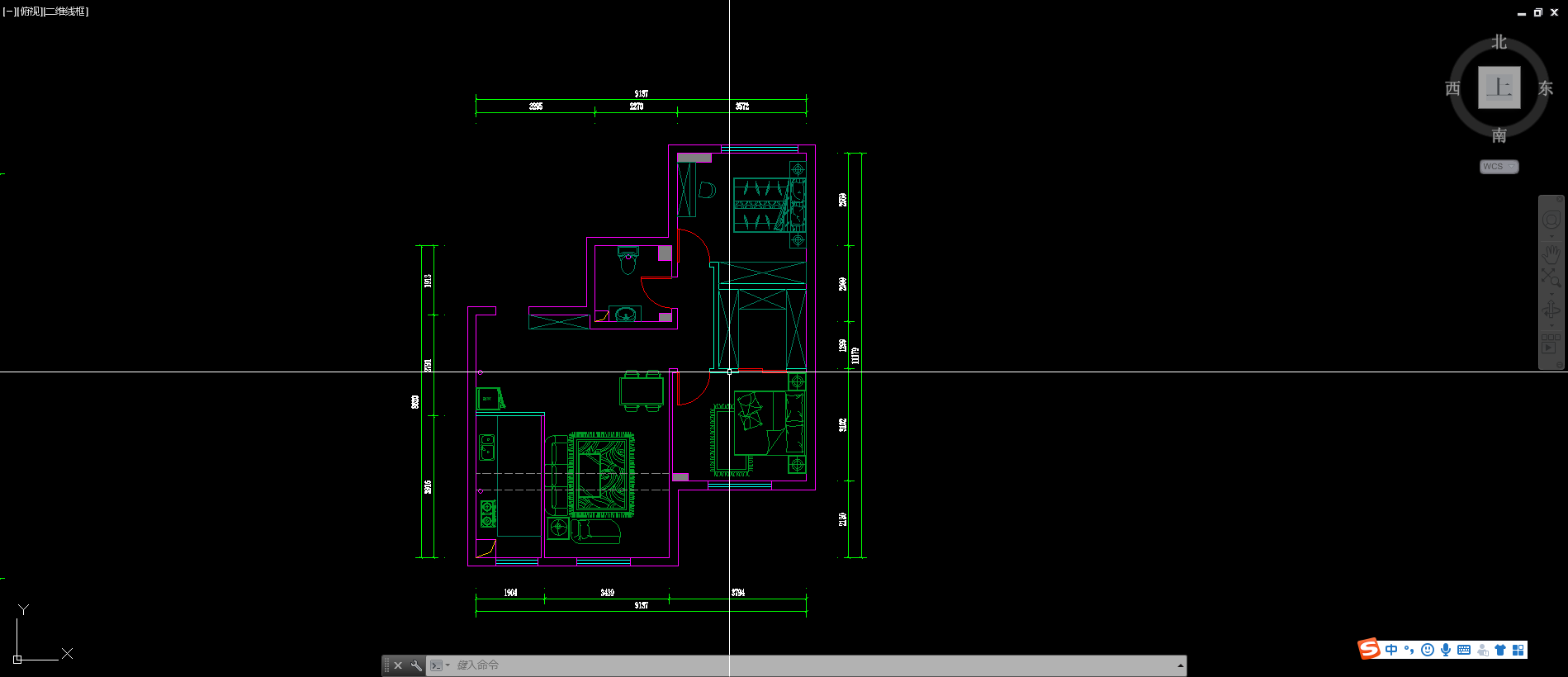Viewport: 1568px width, 677px height.
Task: Open the WCS coordinate system dropdown
Action: tap(1499, 167)
